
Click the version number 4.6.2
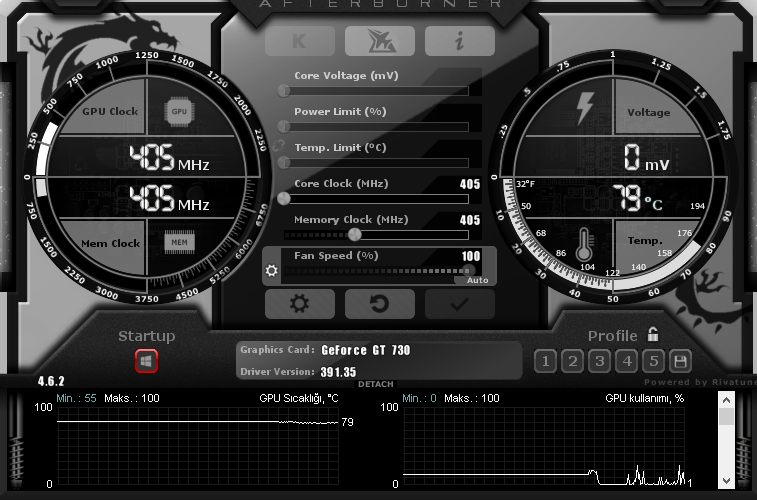(51, 381)
